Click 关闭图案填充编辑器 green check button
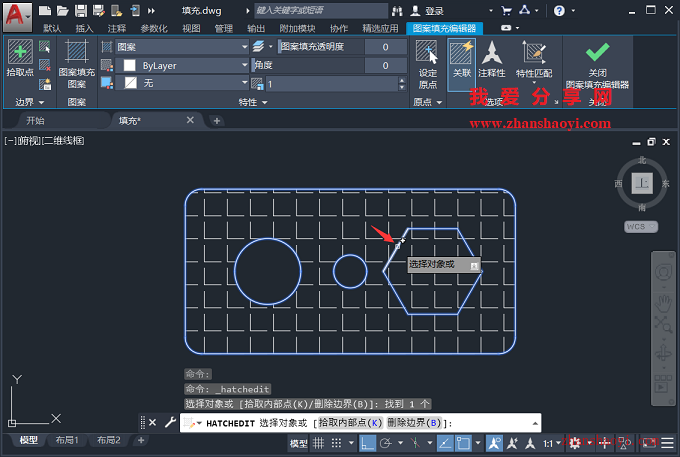This screenshot has width=680, height=457. tap(597, 65)
